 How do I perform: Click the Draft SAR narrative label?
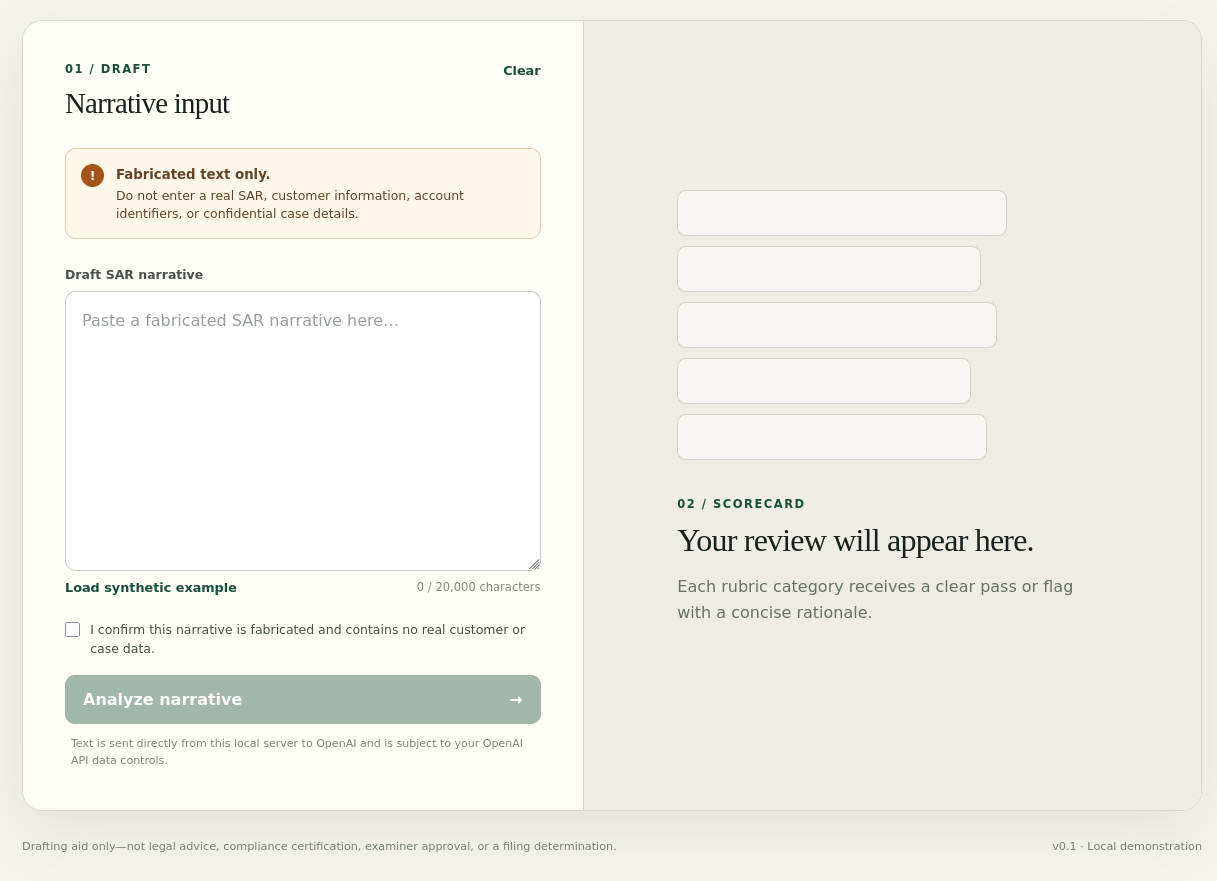click(x=134, y=274)
